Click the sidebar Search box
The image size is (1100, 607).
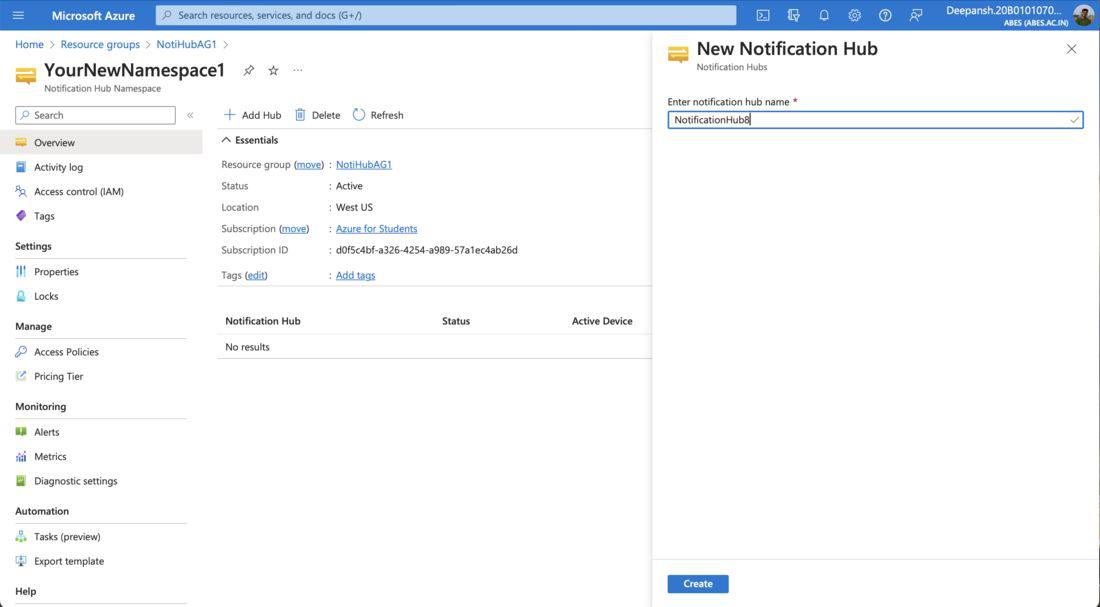coord(95,115)
